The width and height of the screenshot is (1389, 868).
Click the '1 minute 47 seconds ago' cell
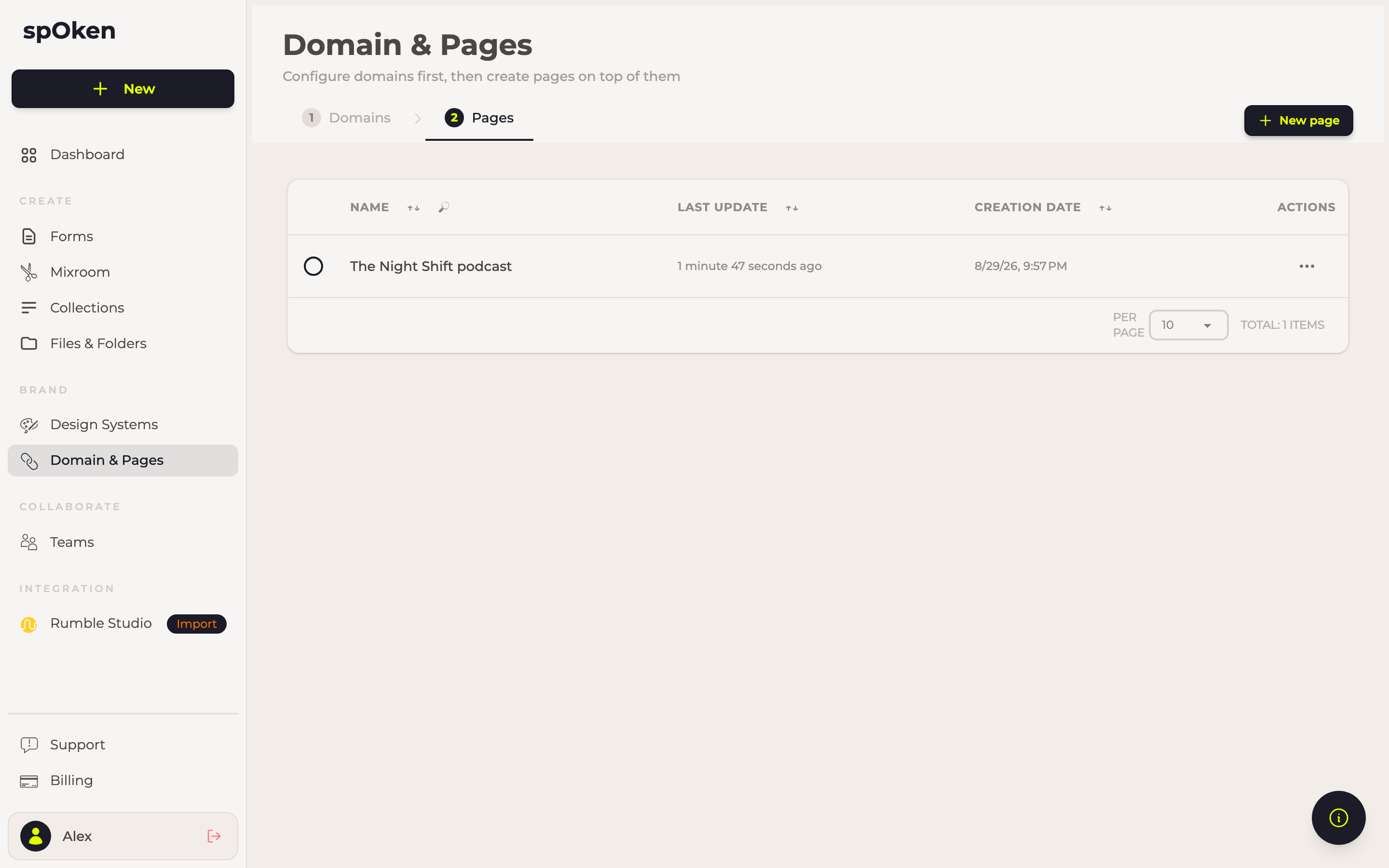tap(749, 266)
